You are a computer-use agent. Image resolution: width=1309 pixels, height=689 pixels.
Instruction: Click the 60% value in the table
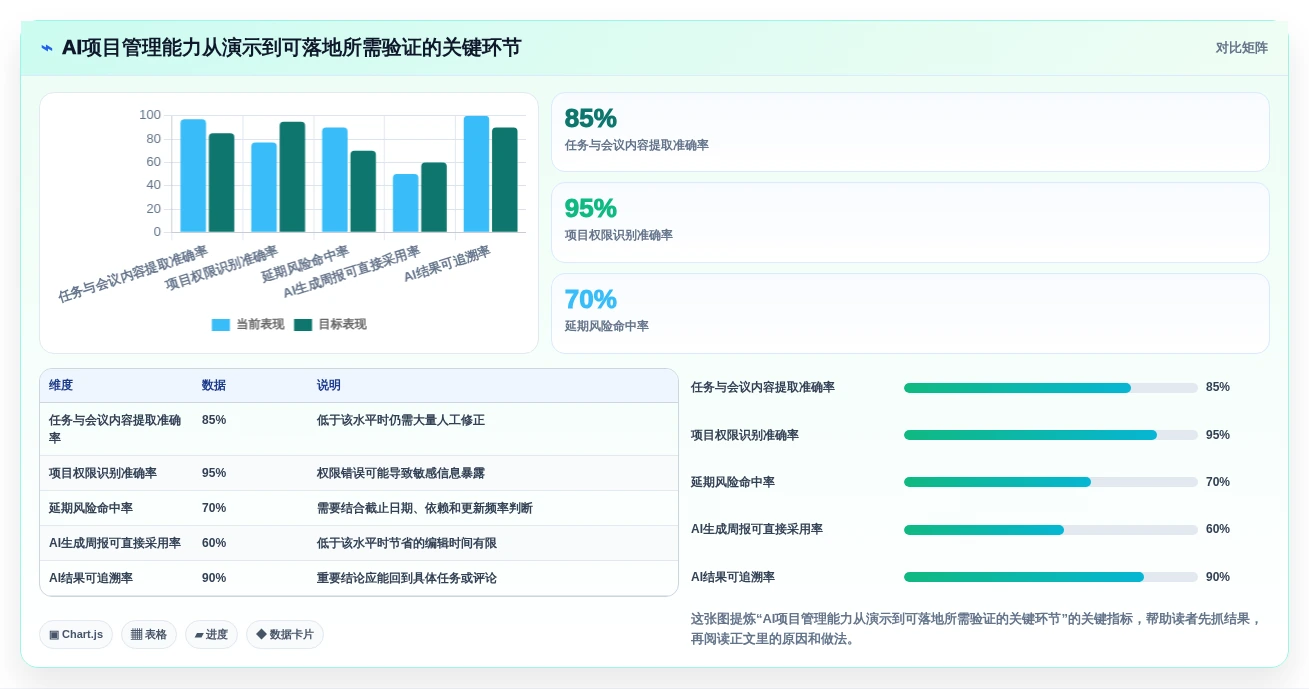[214, 543]
